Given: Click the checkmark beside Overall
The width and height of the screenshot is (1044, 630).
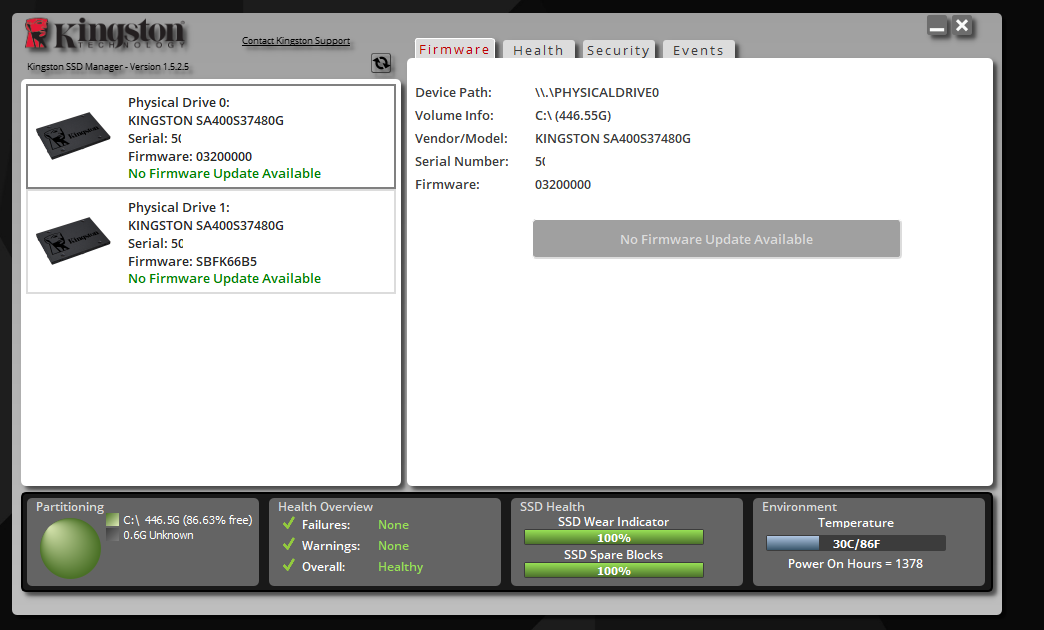Looking at the screenshot, I should pyautogui.click(x=289, y=566).
